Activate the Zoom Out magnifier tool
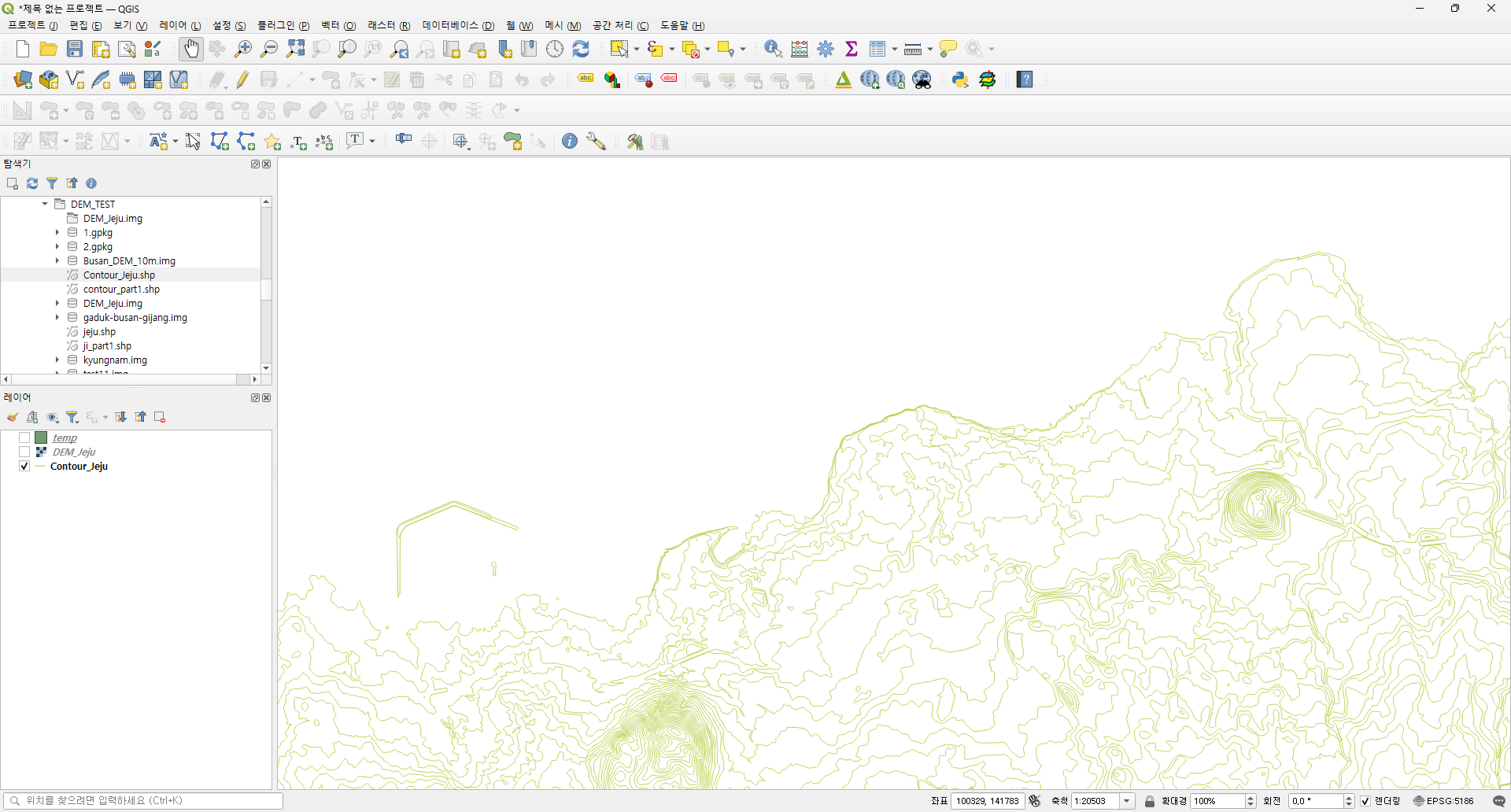Image resolution: width=1511 pixels, height=812 pixels. pyautogui.click(x=269, y=49)
